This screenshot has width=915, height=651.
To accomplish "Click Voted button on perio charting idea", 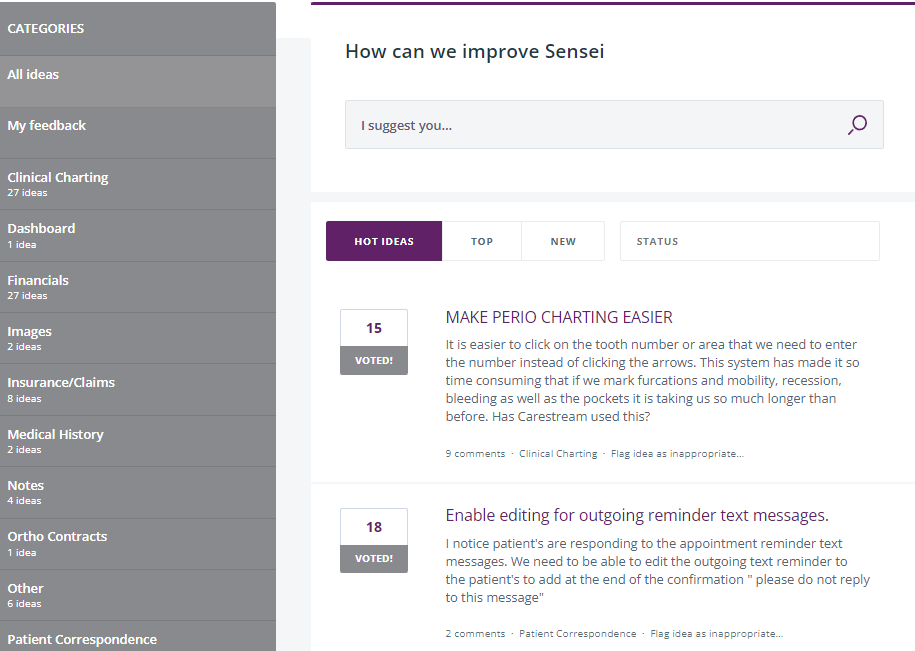I will coord(374,360).
